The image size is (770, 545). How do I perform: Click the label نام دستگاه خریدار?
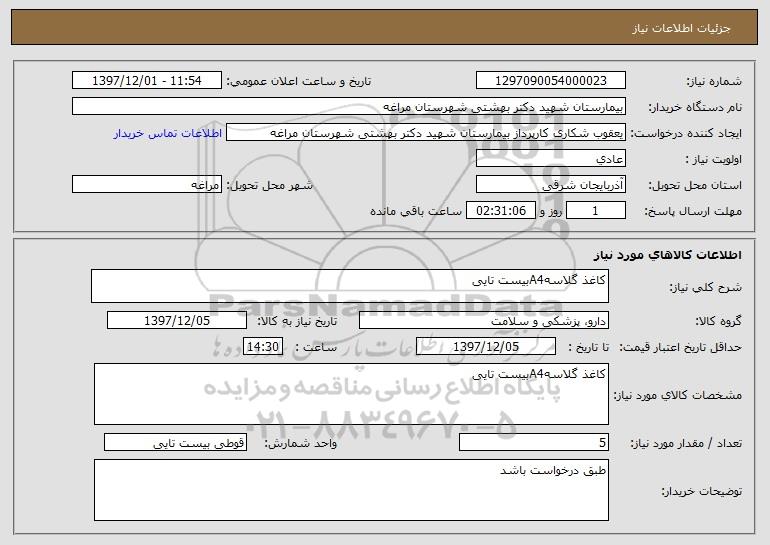click(x=695, y=108)
